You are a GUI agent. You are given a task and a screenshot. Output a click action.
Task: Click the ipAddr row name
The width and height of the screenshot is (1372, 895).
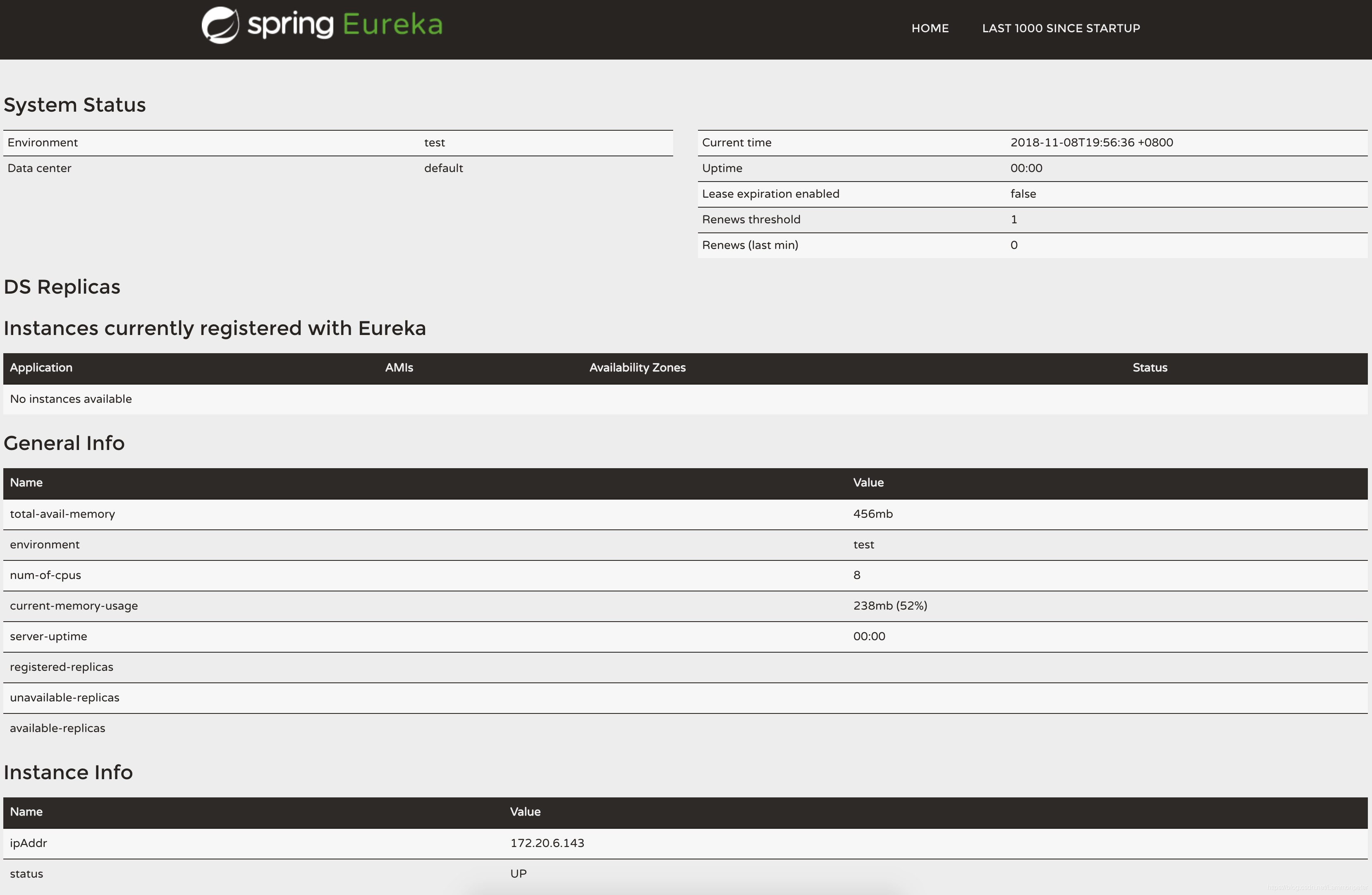pyautogui.click(x=28, y=843)
